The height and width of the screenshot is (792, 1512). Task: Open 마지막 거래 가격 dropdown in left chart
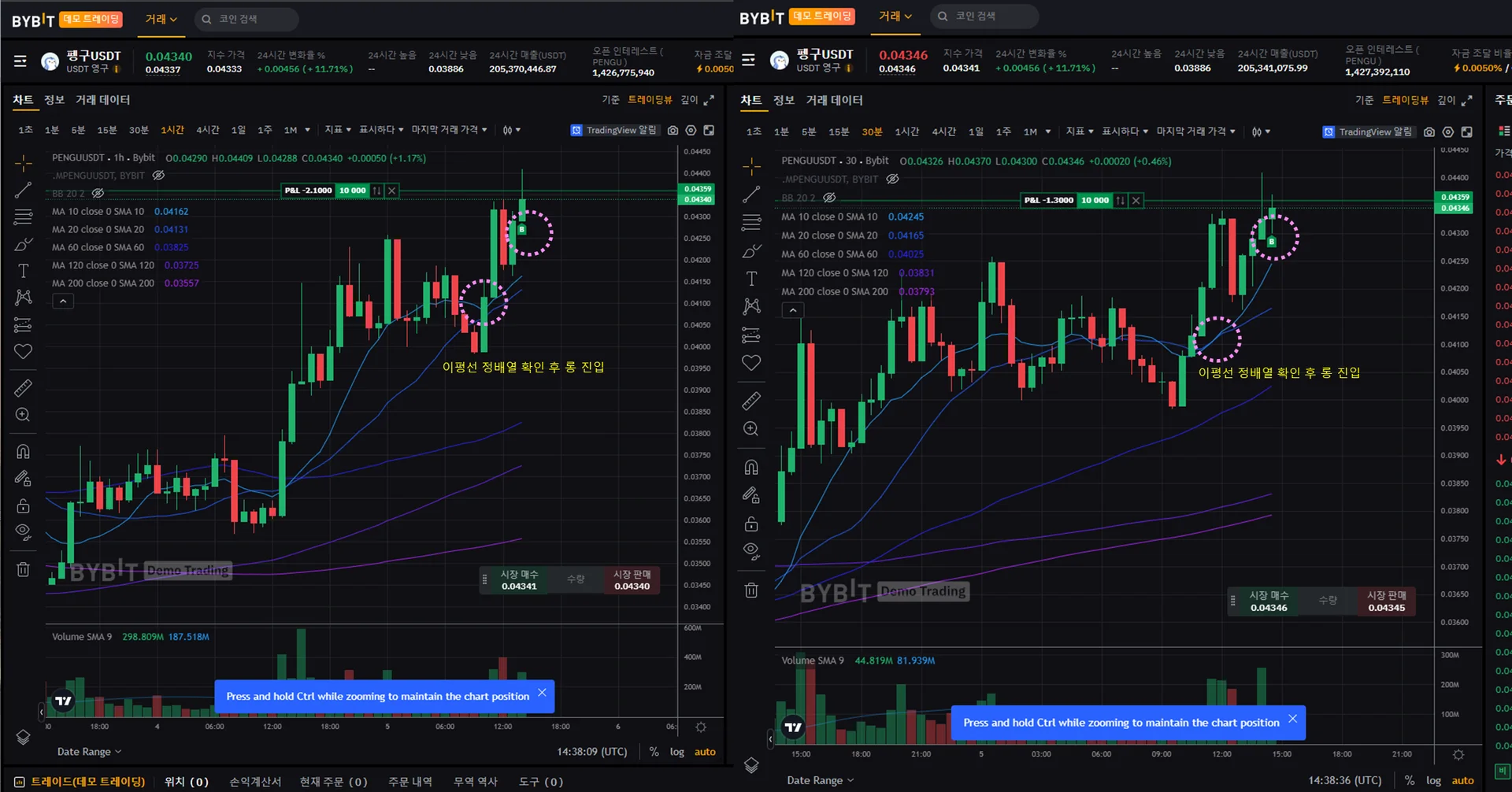click(x=449, y=129)
